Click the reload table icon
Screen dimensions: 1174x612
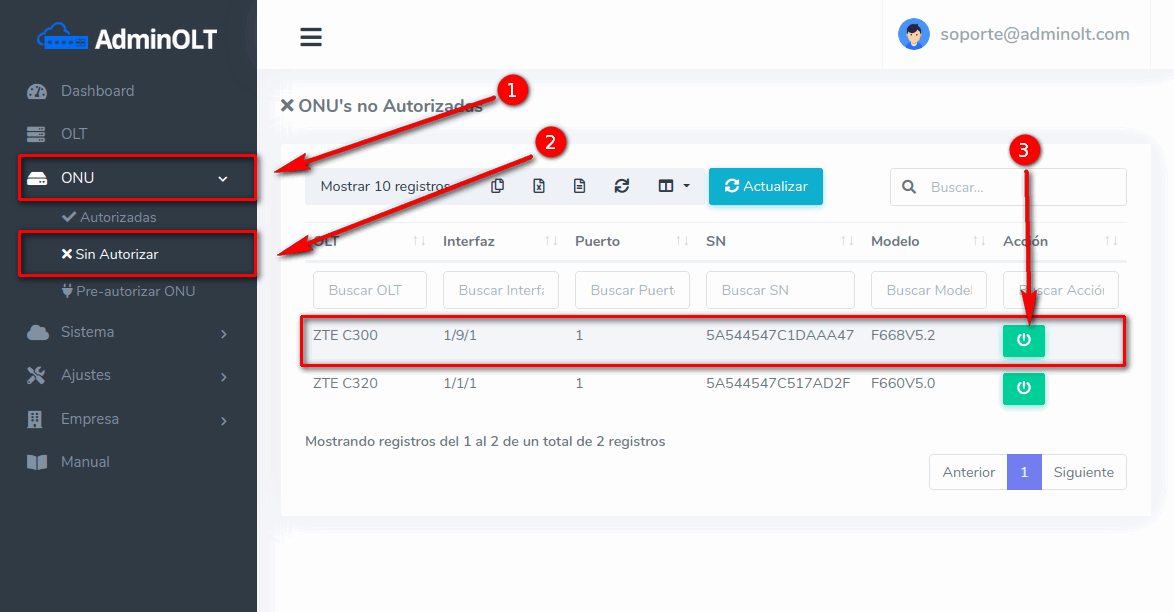[x=622, y=186]
